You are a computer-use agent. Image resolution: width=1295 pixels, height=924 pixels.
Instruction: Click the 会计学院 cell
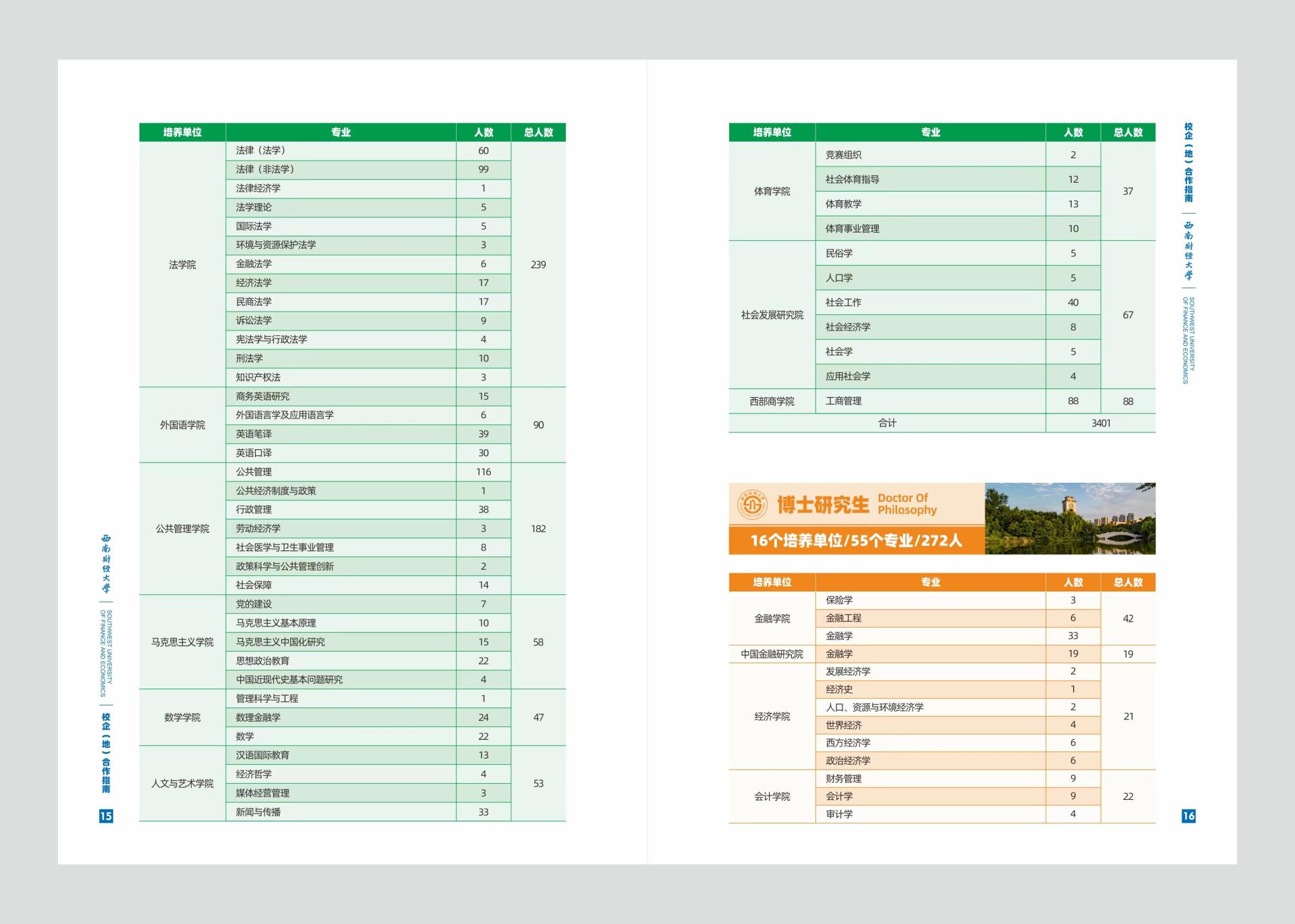772,797
